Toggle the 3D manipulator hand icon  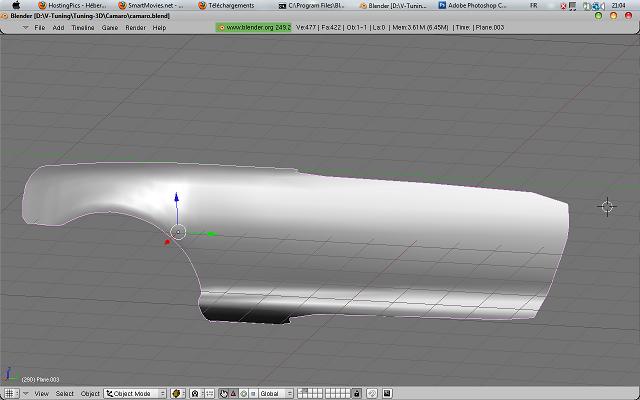pyautogui.click(x=223, y=394)
